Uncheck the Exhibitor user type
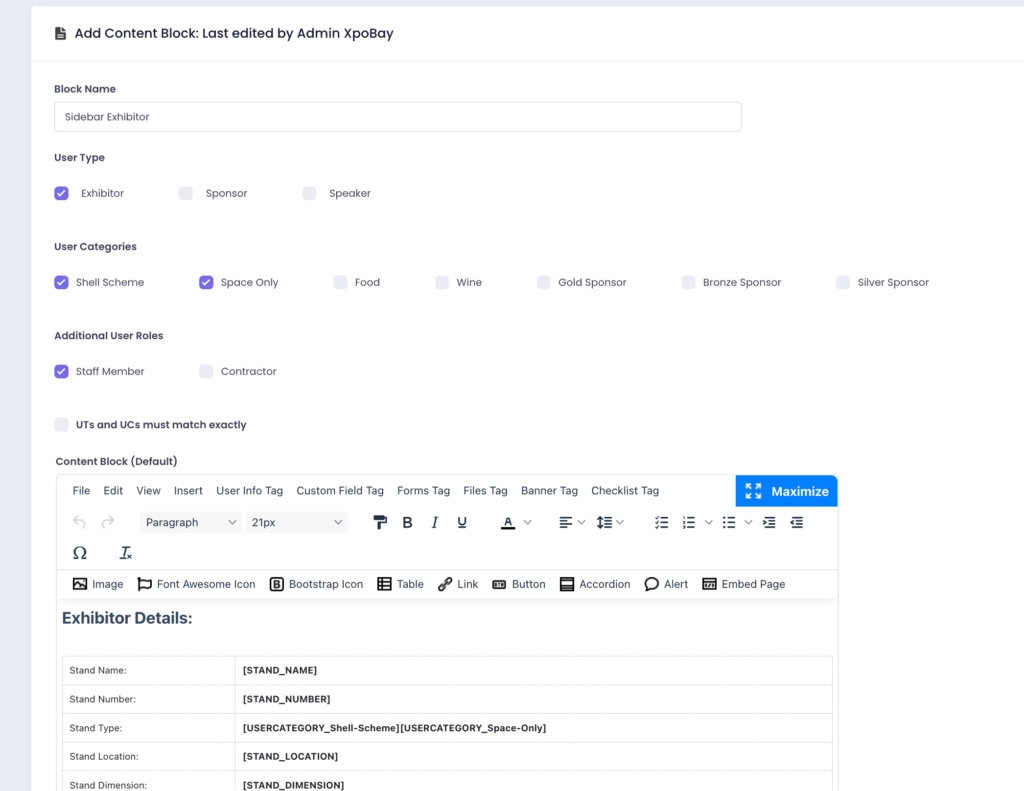 coord(62,193)
